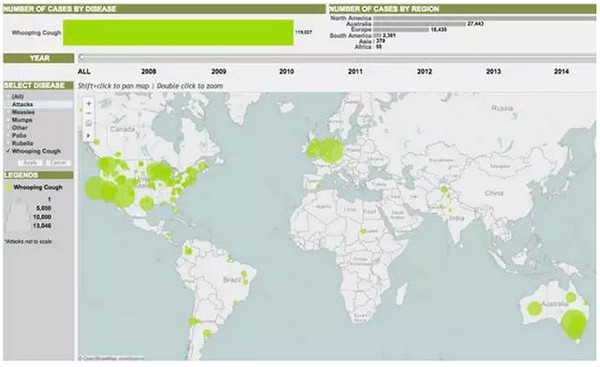Reset map view with the home icon
The height and width of the screenshot is (367, 600).
[x=89, y=123]
